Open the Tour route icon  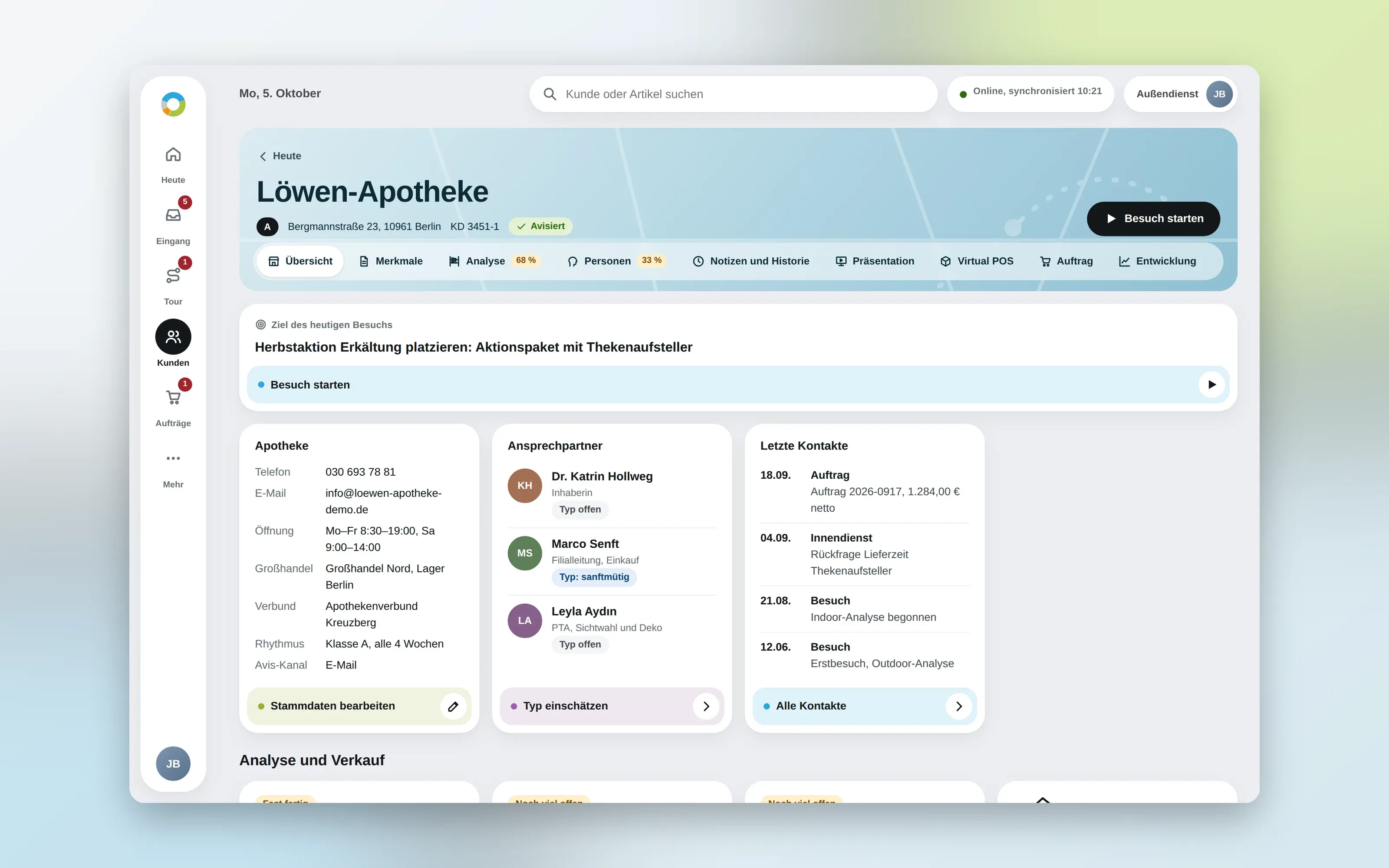coord(173,276)
